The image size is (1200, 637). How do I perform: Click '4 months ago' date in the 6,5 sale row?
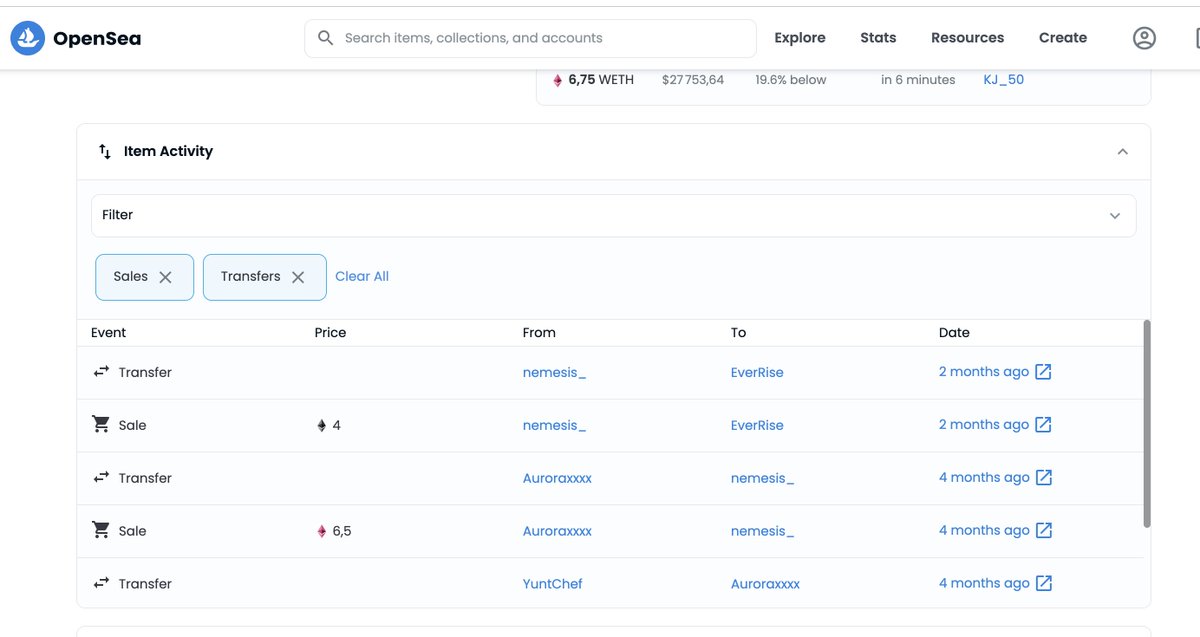coord(984,531)
